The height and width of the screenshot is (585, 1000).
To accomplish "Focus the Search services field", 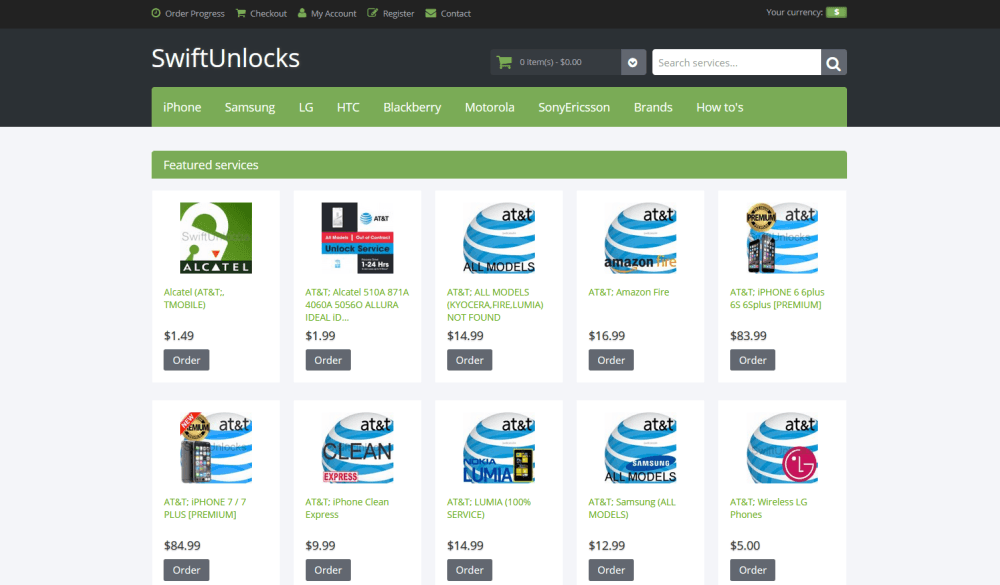I will 736,63.
